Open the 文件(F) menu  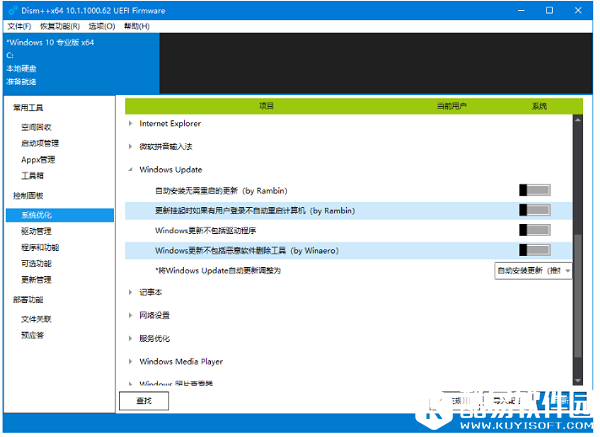click(x=19, y=26)
